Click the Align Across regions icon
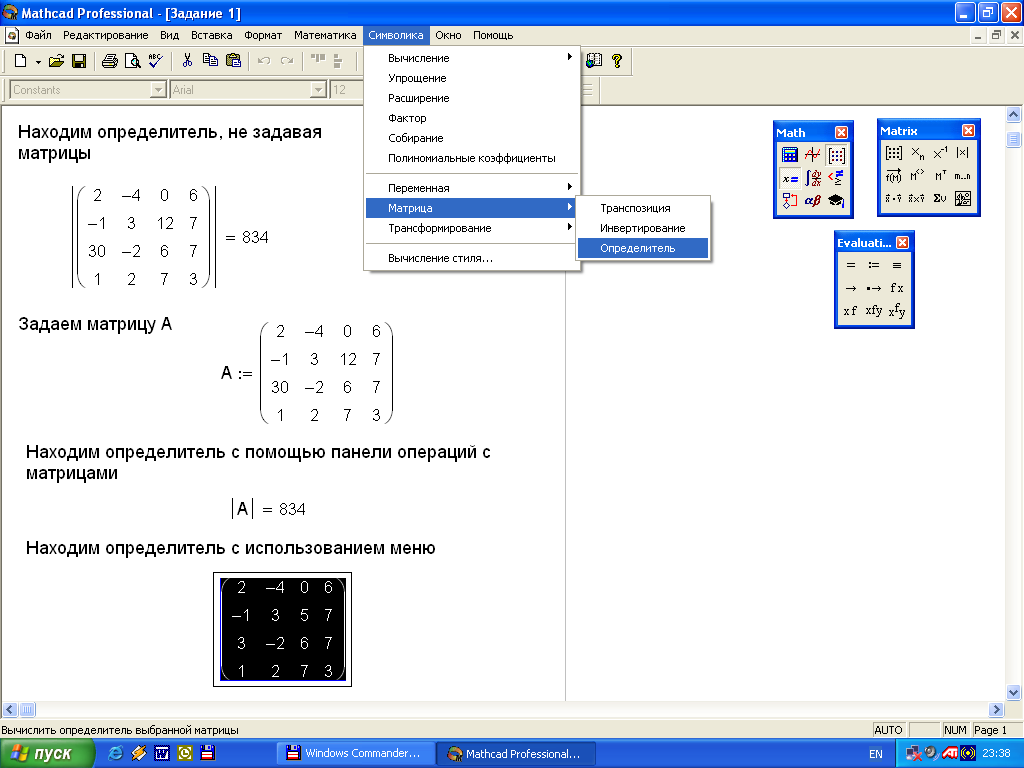1024x768 pixels. click(317, 61)
